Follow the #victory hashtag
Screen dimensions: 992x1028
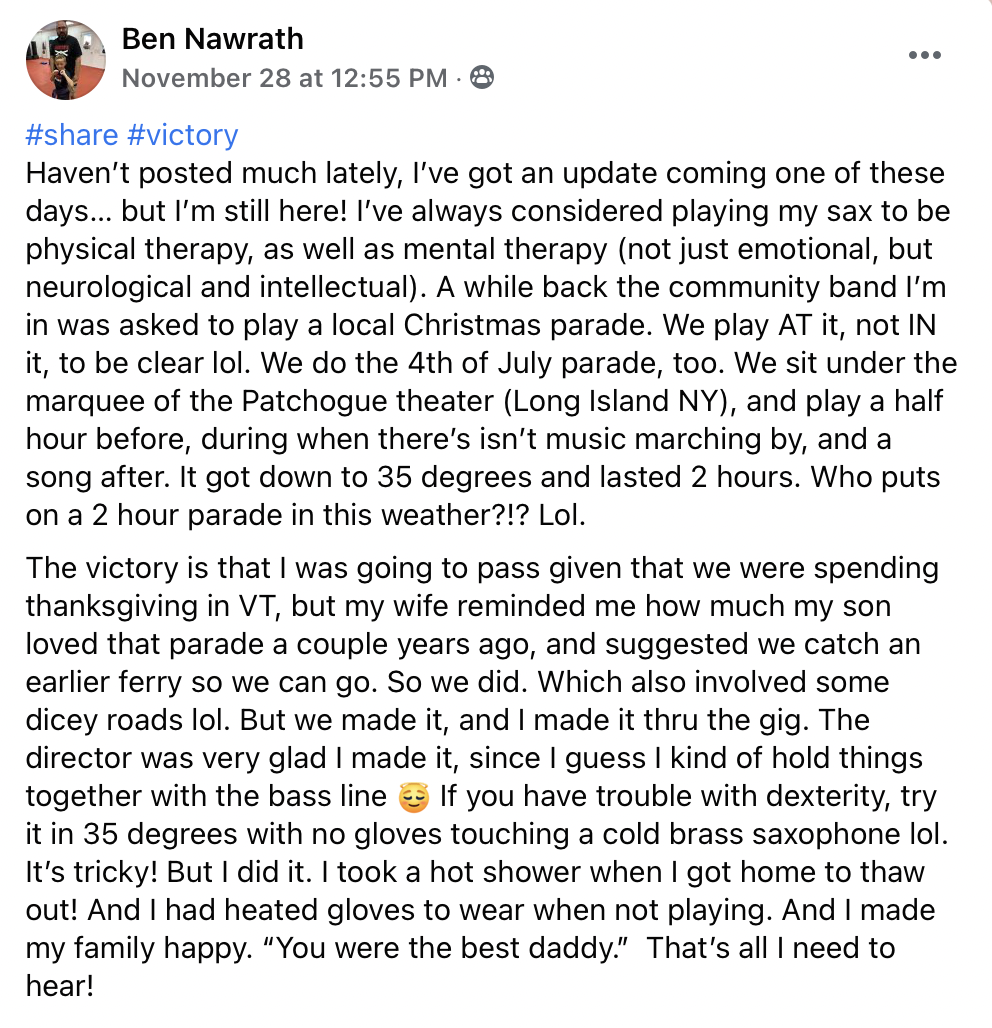click(182, 135)
